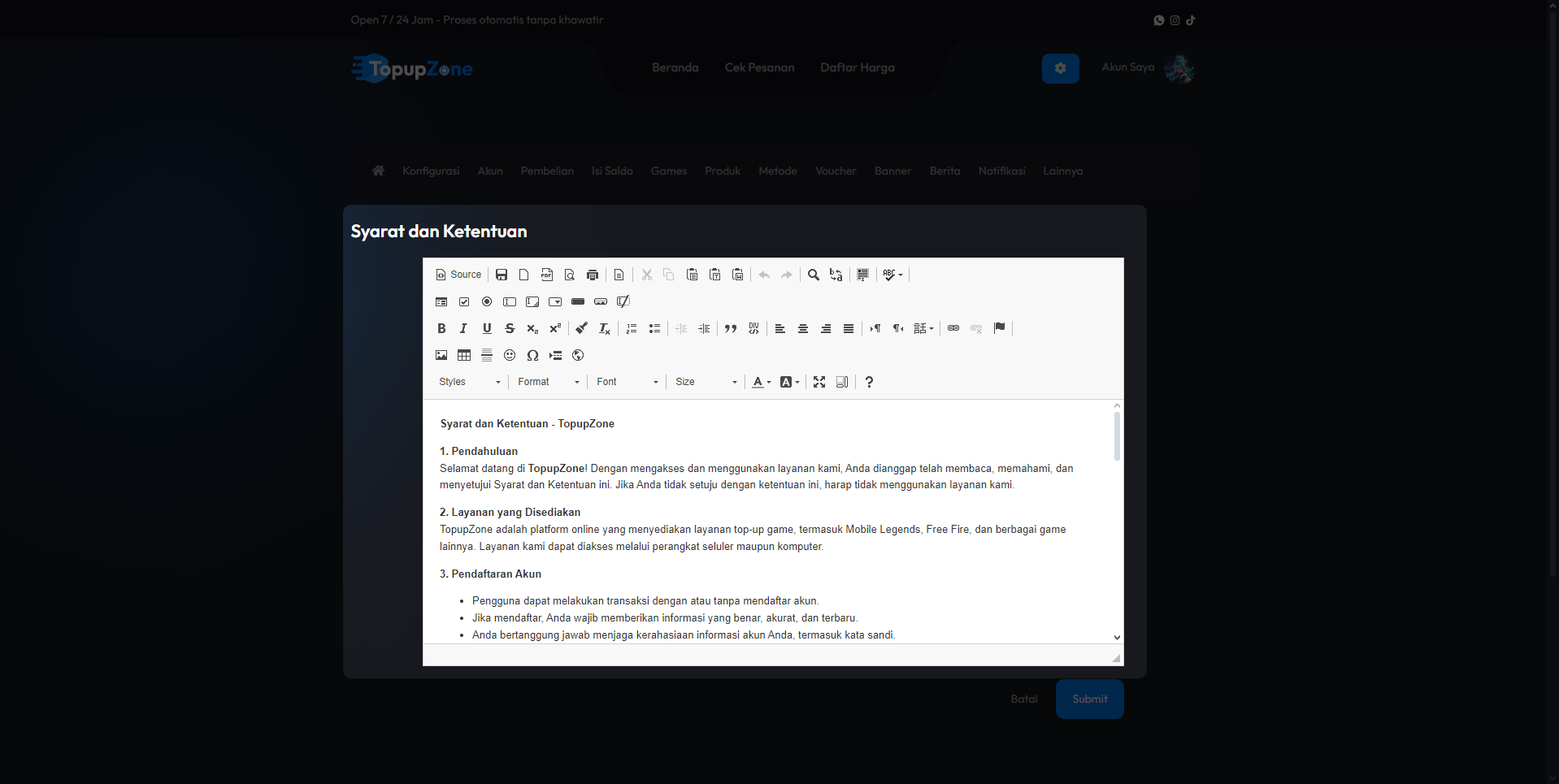Insert a special character with Omega icon

coord(532,355)
